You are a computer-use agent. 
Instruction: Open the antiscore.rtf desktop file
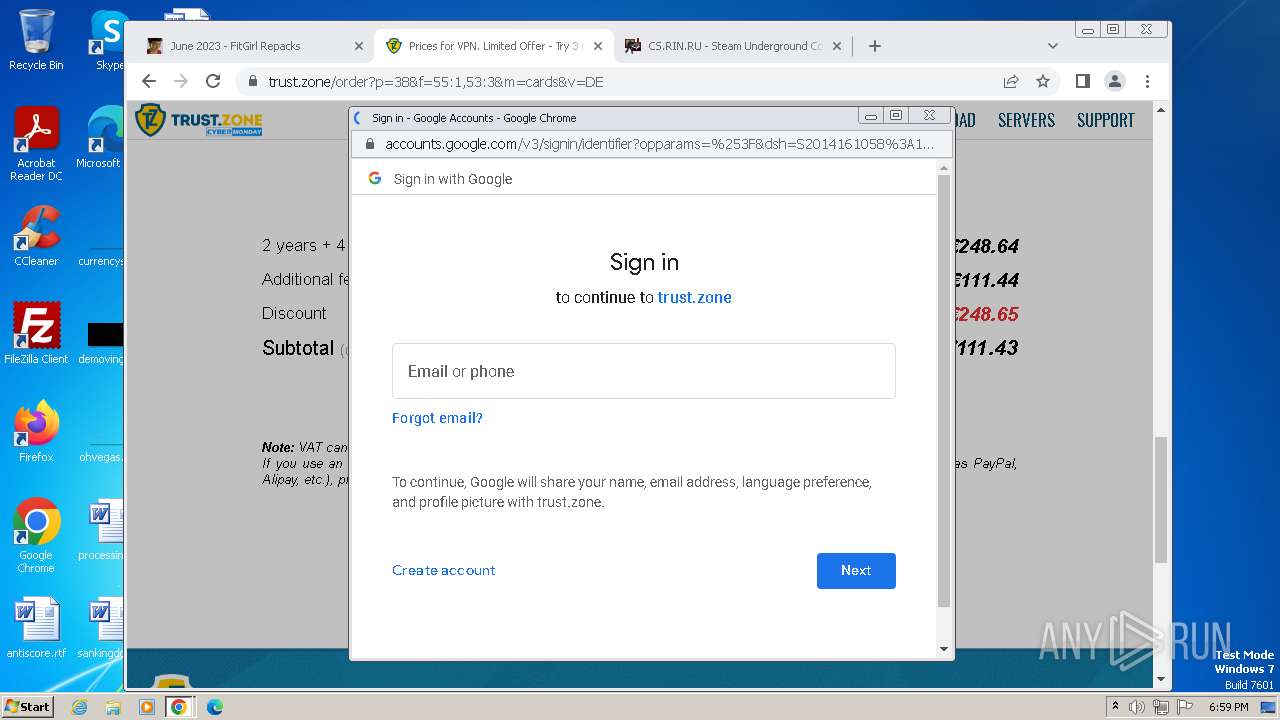[x=36, y=628]
